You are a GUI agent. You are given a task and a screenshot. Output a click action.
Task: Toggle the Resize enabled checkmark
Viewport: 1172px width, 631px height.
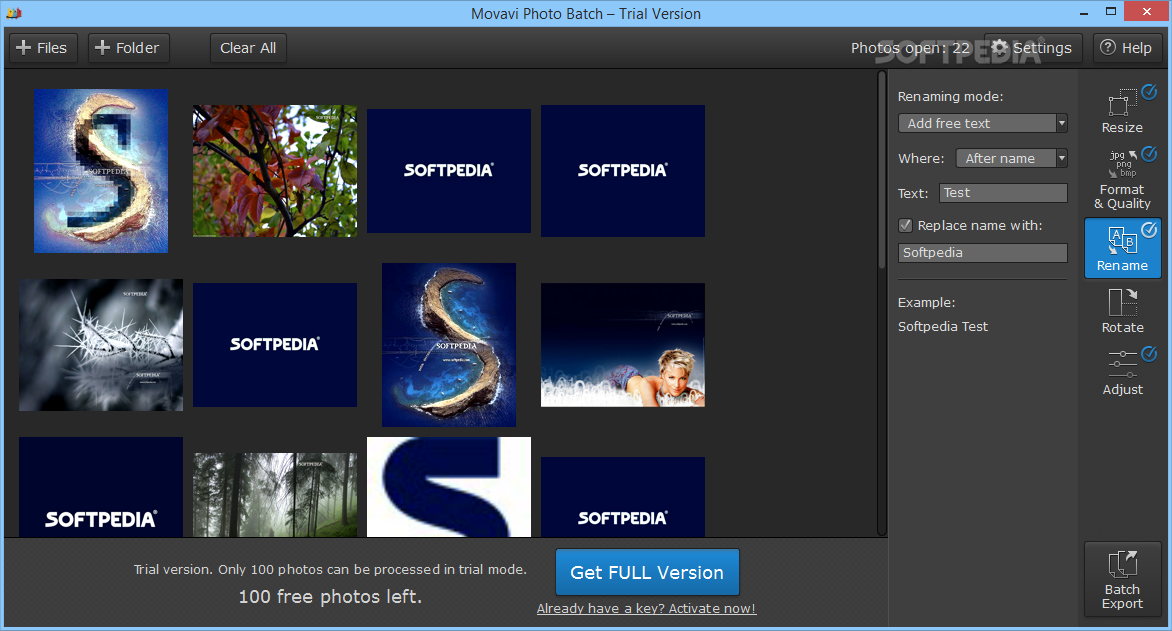[x=1149, y=92]
